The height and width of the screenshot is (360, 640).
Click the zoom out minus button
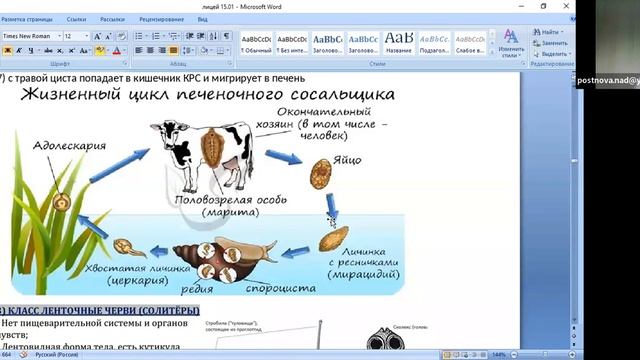click(x=514, y=354)
